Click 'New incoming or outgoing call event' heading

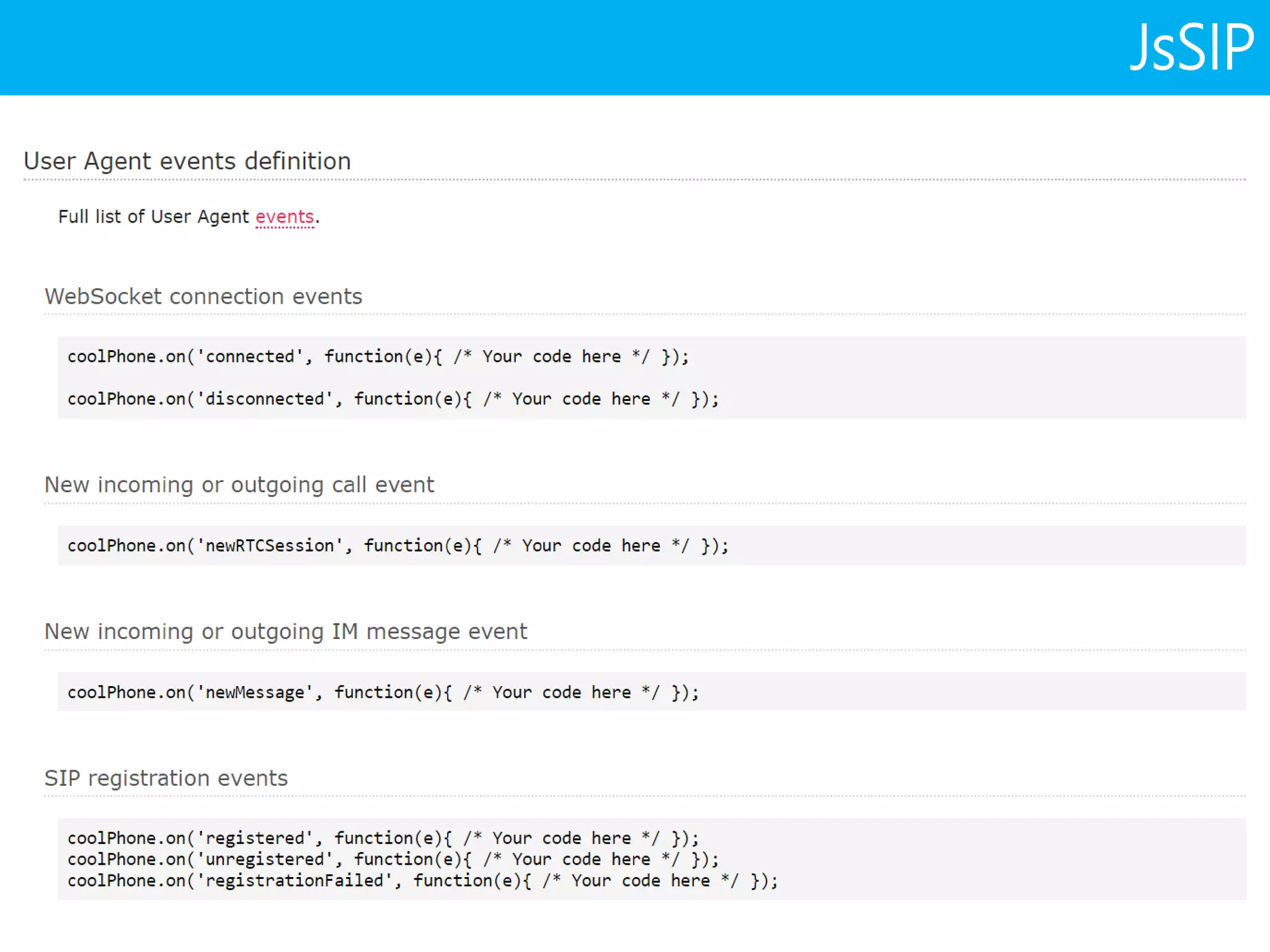239,485
